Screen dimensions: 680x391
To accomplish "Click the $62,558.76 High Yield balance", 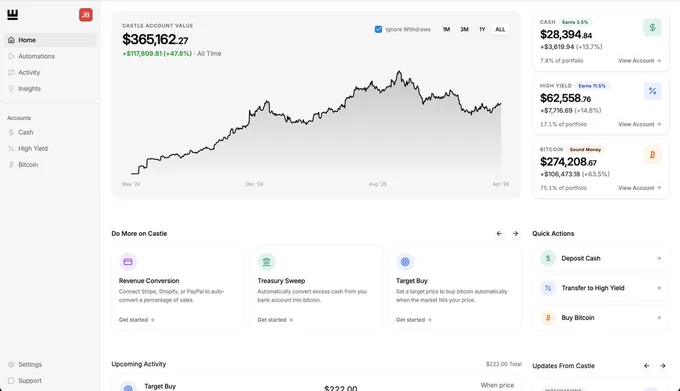I will pyautogui.click(x=566, y=98).
